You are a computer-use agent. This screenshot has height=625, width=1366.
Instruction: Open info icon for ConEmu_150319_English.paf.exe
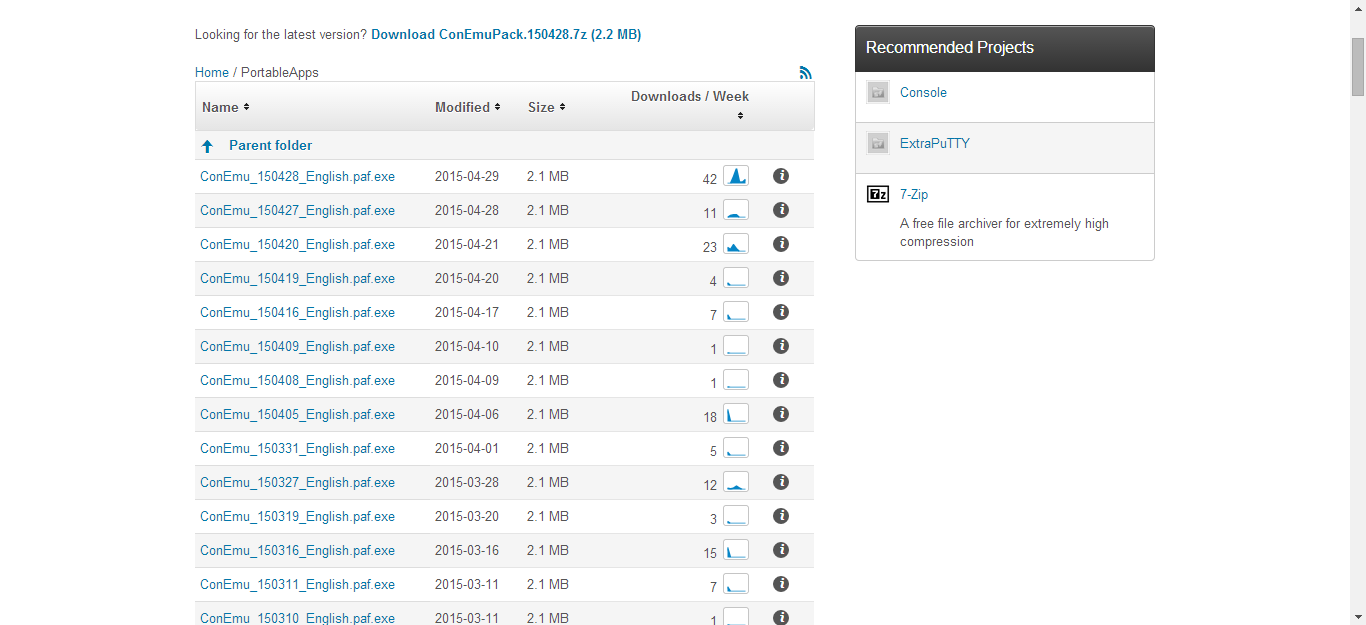781,516
